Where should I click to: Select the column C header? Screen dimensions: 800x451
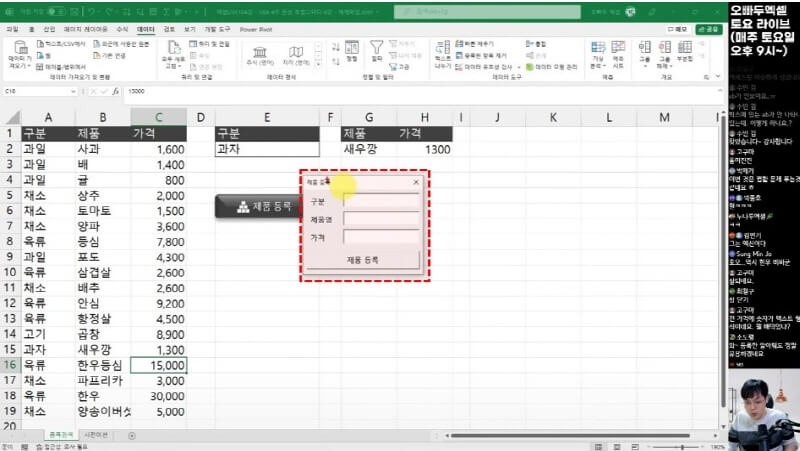pyautogui.click(x=159, y=117)
